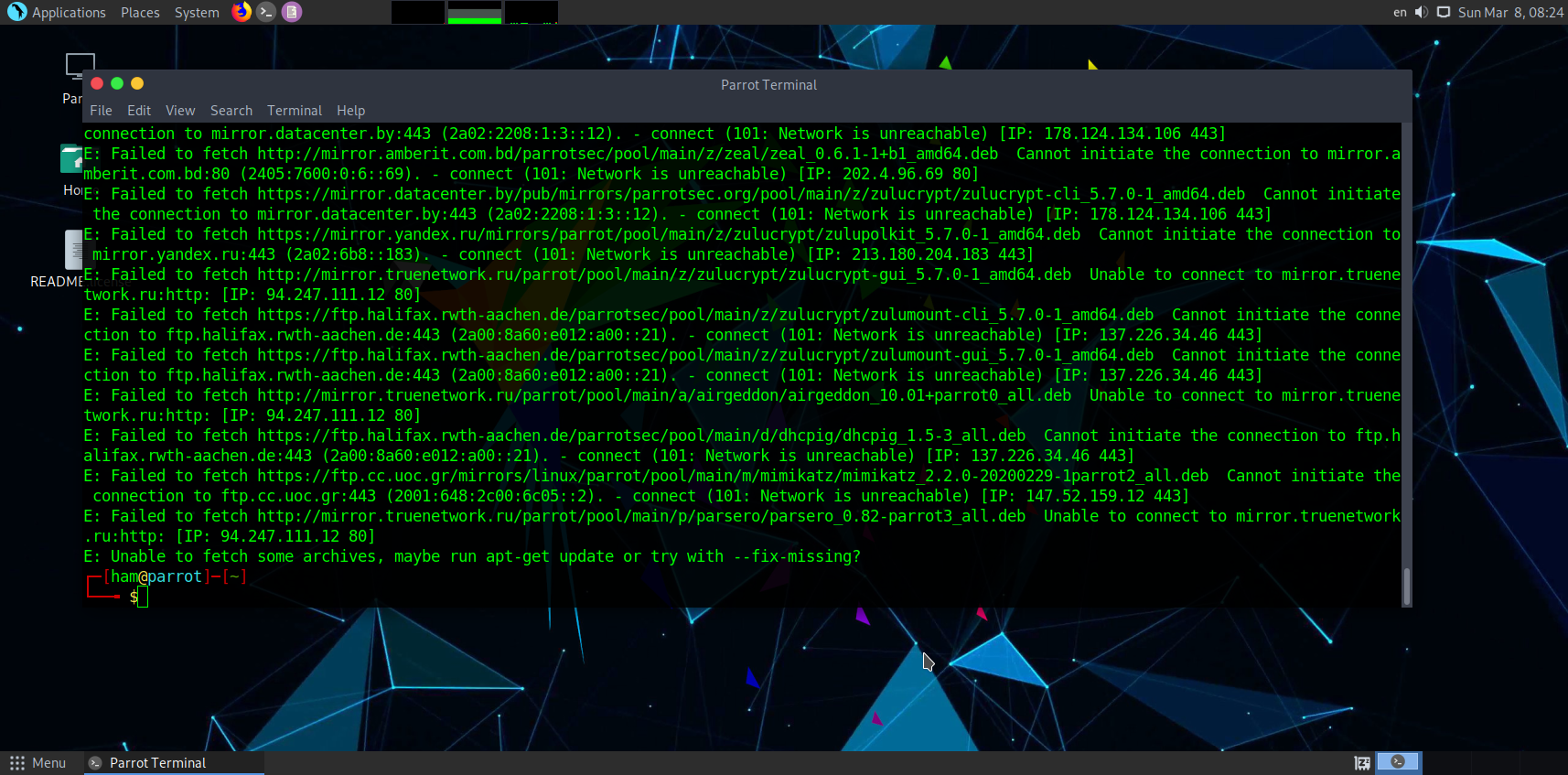Open the volume control in system tray
Image resolution: width=1568 pixels, height=775 pixels.
click(1421, 12)
